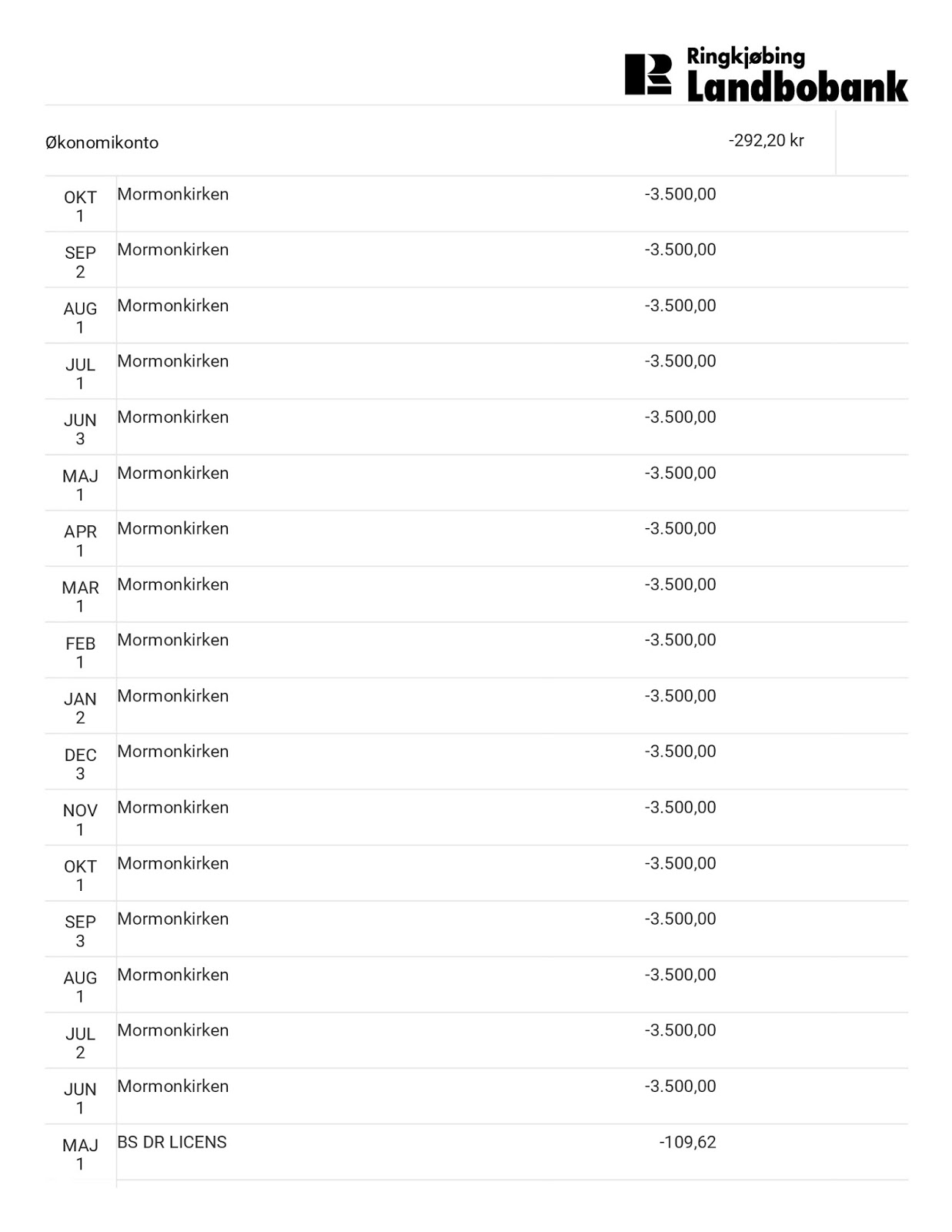
Task: Open the APR 1 Mormonkirken payment
Action: tap(172, 528)
